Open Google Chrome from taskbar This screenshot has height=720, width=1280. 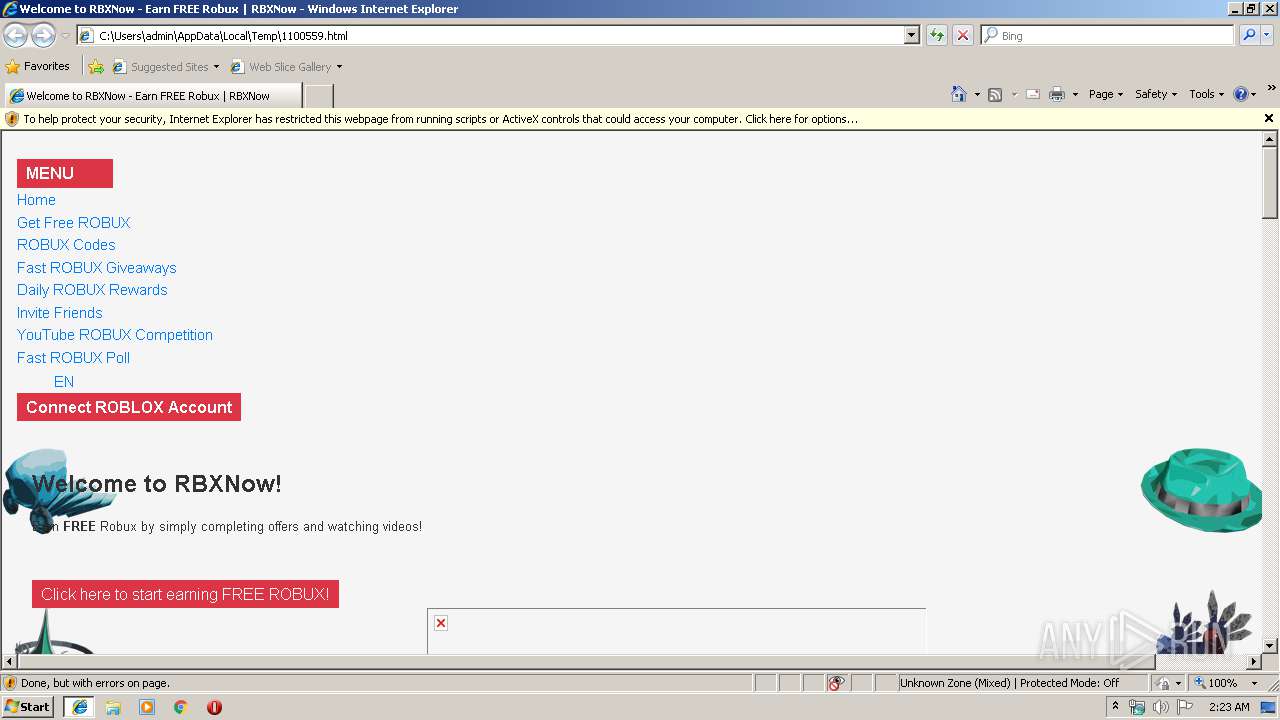[181, 707]
